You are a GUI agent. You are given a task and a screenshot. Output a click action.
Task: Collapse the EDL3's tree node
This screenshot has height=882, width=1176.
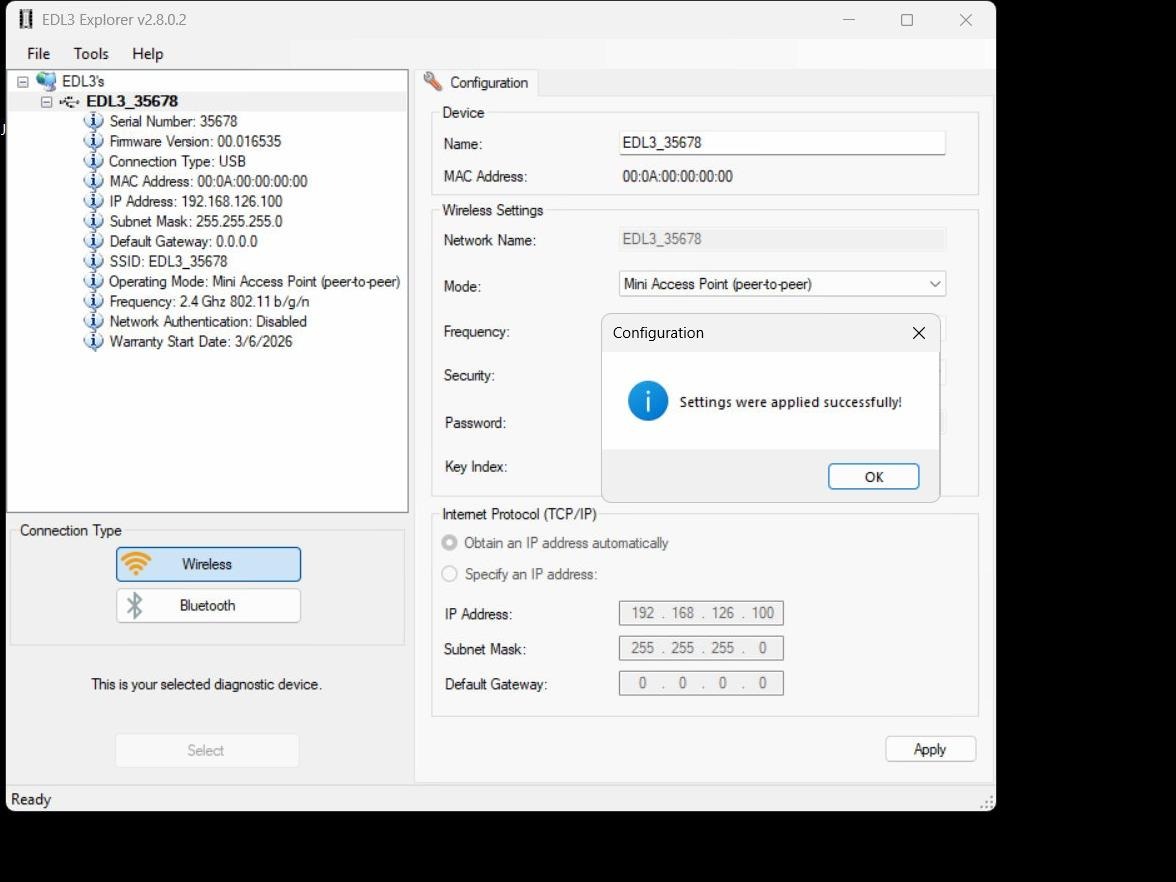click(x=22, y=80)
